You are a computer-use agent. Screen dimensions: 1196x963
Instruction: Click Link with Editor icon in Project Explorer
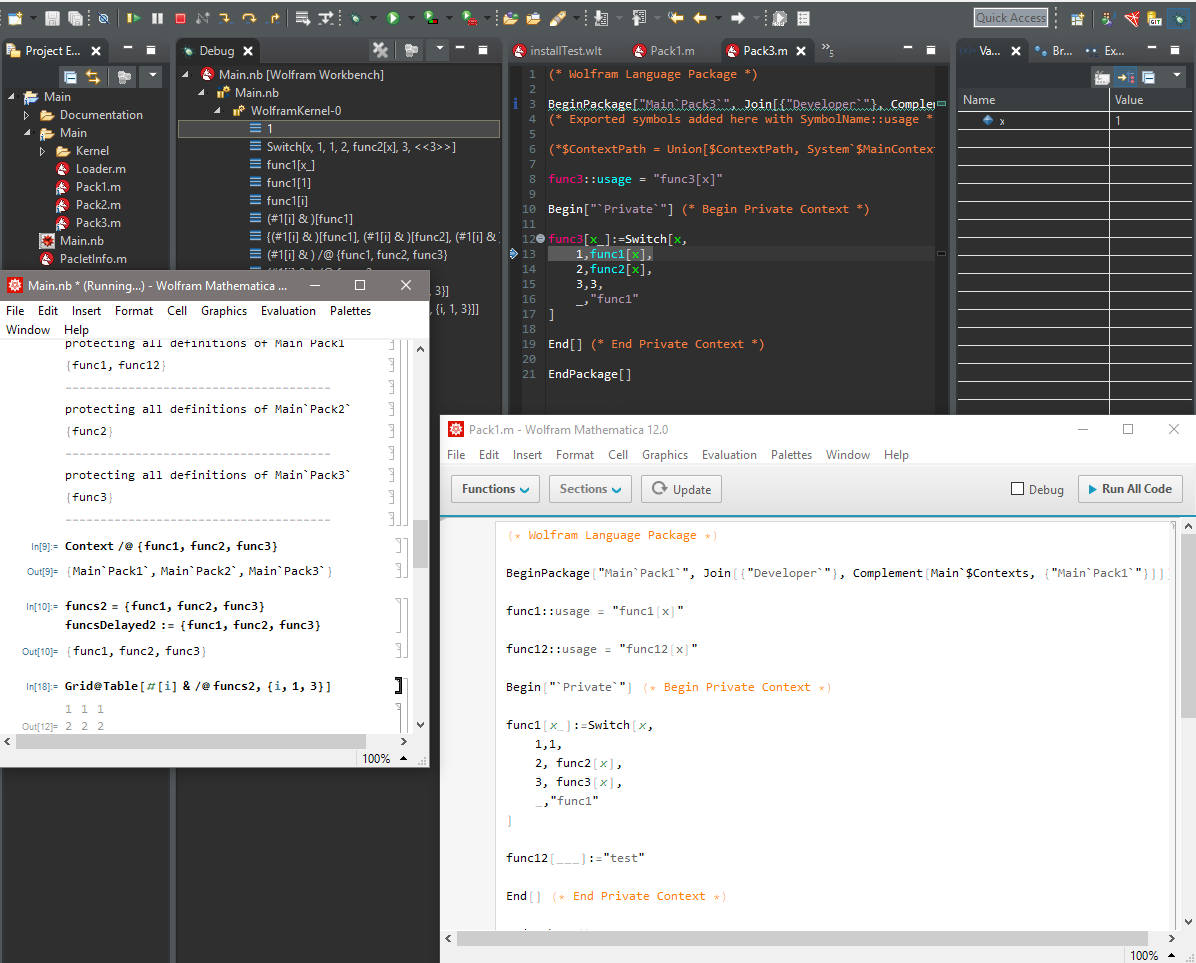click(93, 76)
